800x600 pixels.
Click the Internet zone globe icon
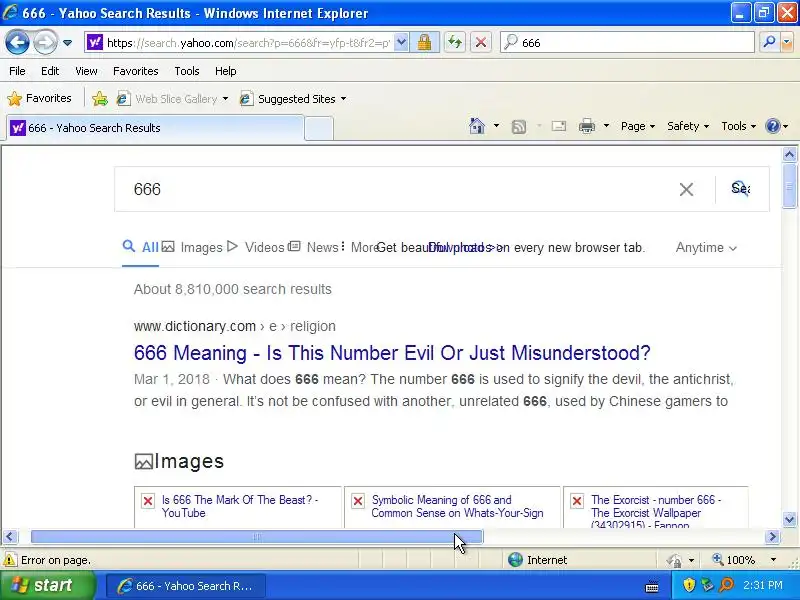(x=515, y=560)
